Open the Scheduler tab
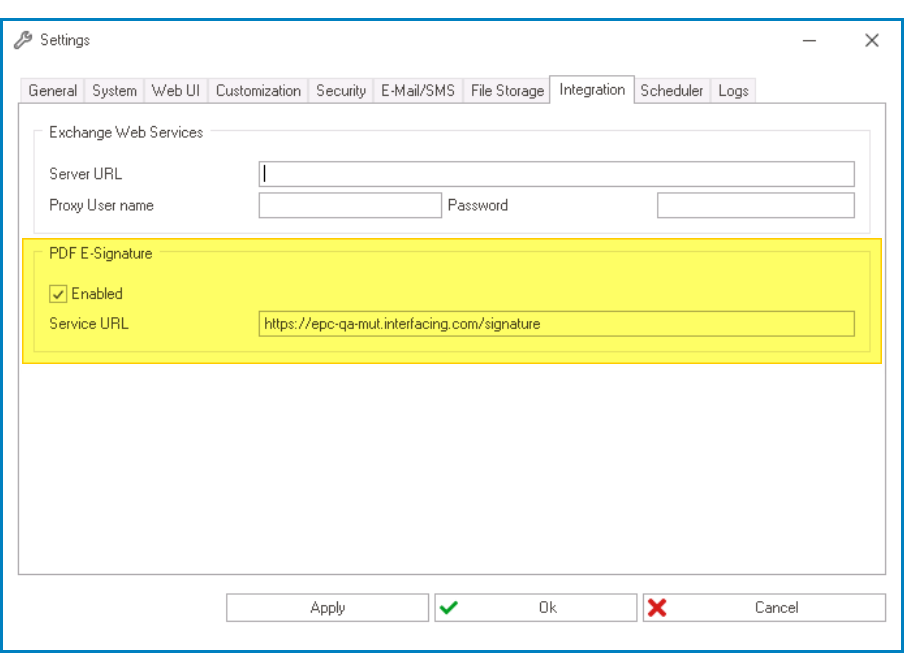The width and height of the screenshot is (904, 653). 672,90
